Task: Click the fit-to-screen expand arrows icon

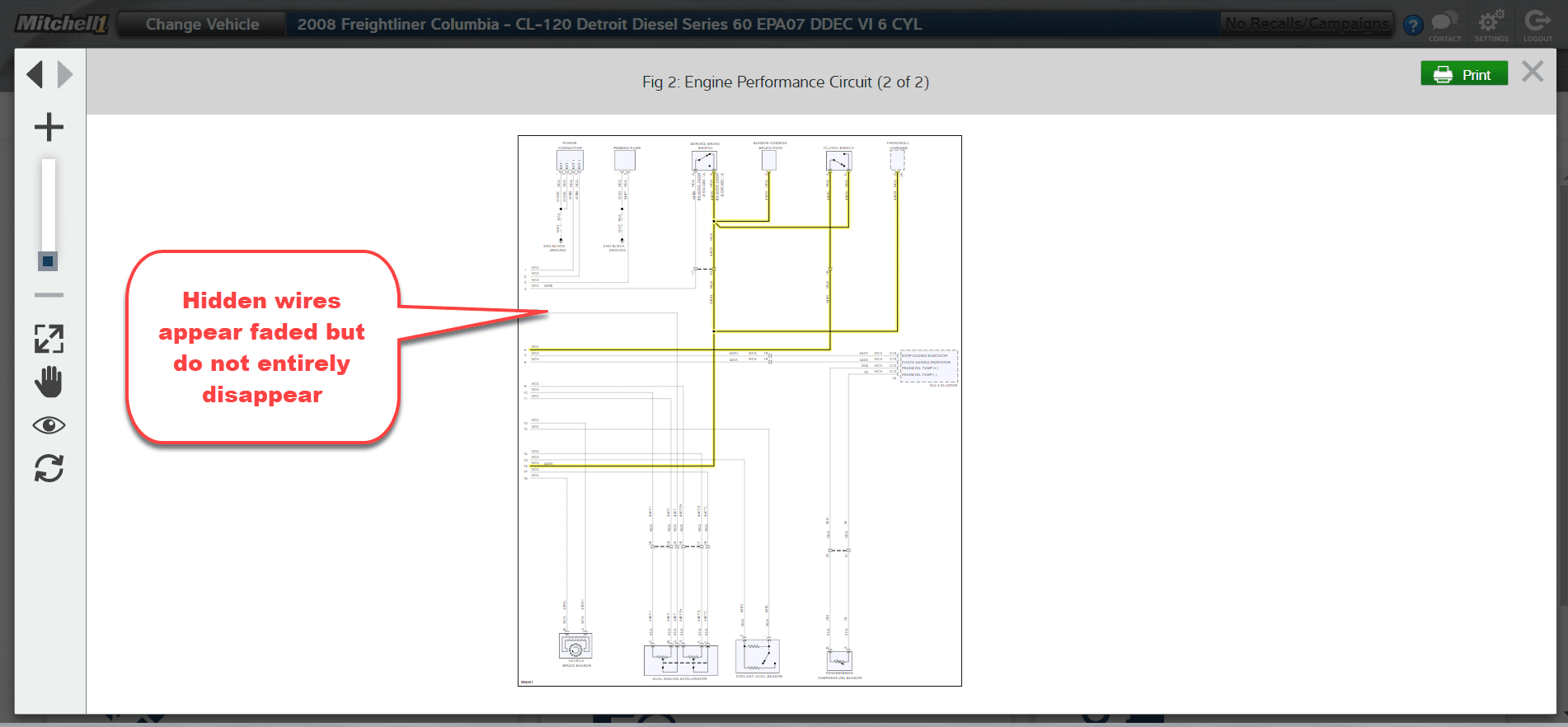Action: coord(49,339)
